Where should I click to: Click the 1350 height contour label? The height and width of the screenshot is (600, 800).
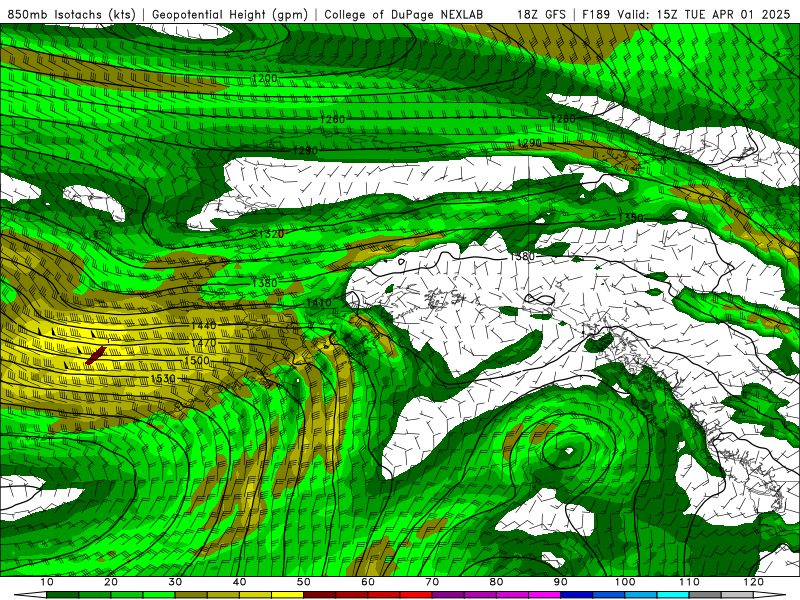[631, 218]
